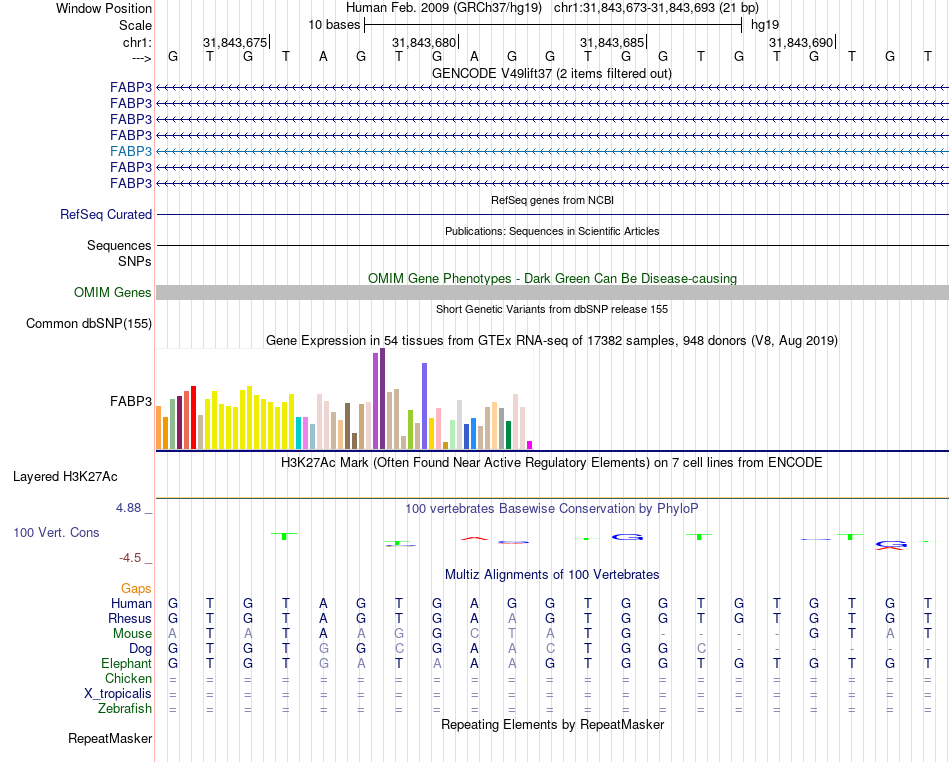The width and height of the screenshot is (950, 762).
Task: Select the tallest purple GTEx expression bar
Action: 382,399
